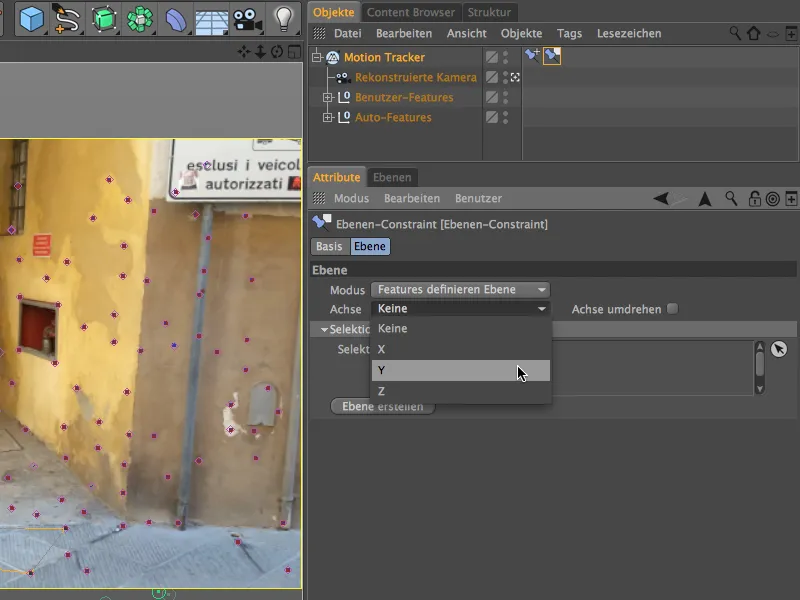Add a Camera object from toolbar
Image resolution: width=800 pixels, height=600 pixels.
pyautogui.click(x=247, y=20)
